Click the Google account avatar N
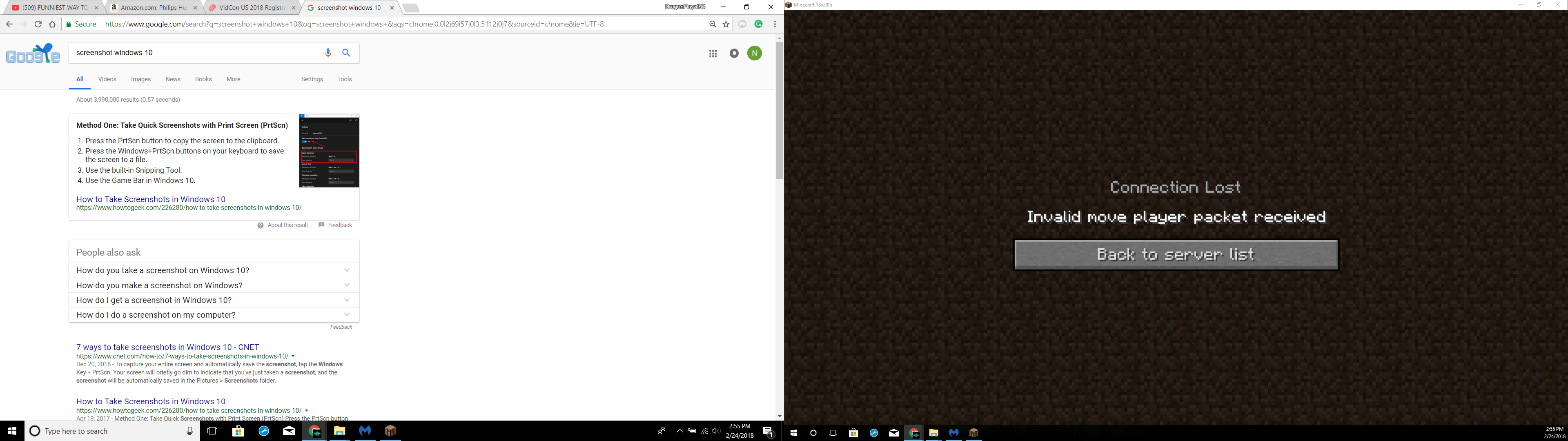This screenshot has height=441, width=1568. coord(754,53)
